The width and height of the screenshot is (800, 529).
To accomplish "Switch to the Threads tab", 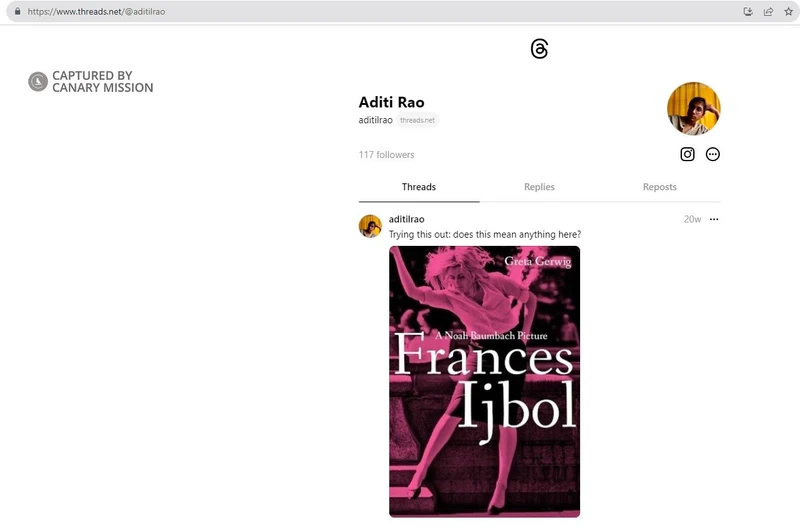I will (419, 187).
